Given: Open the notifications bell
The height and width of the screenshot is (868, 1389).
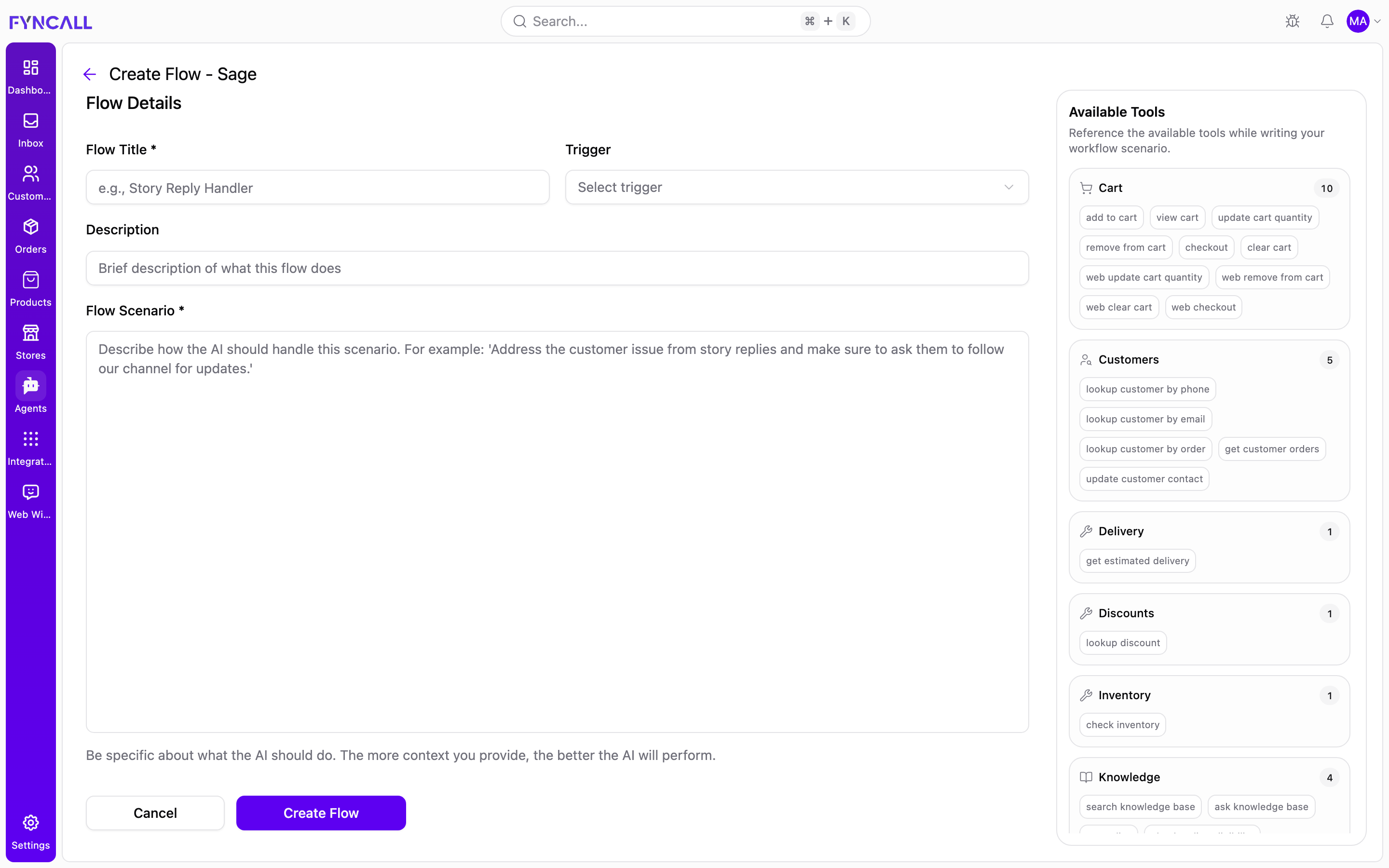Looking at the screenshot, I should click(x=1327, y=21).
